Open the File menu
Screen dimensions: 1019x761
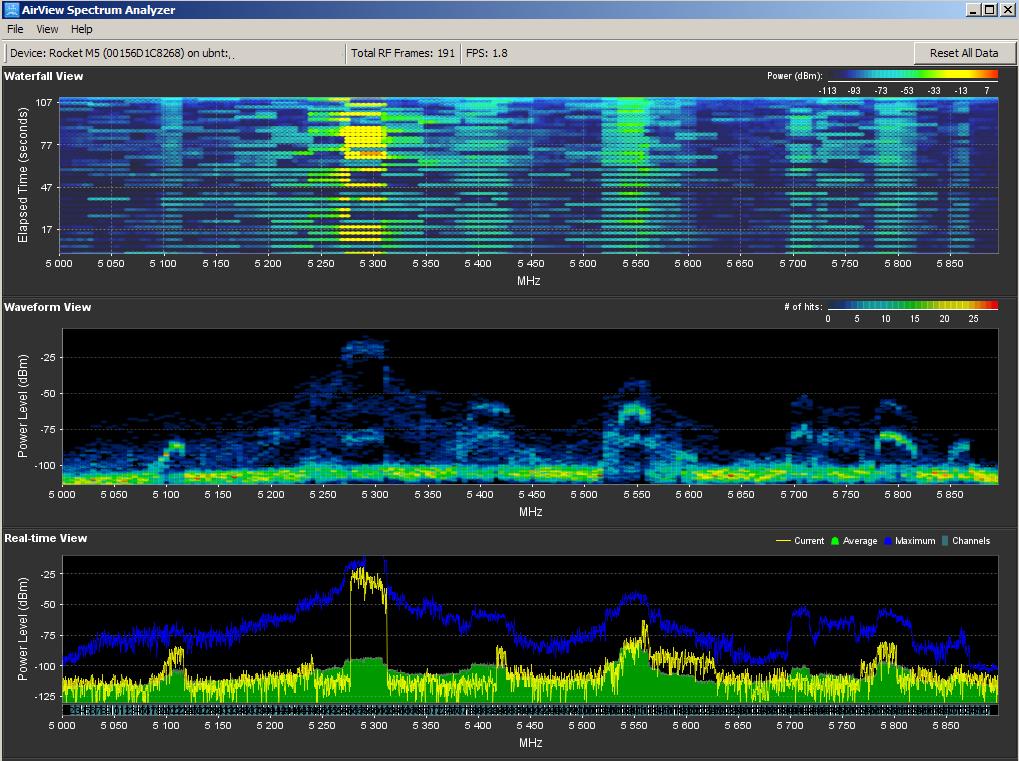point(15,30)
